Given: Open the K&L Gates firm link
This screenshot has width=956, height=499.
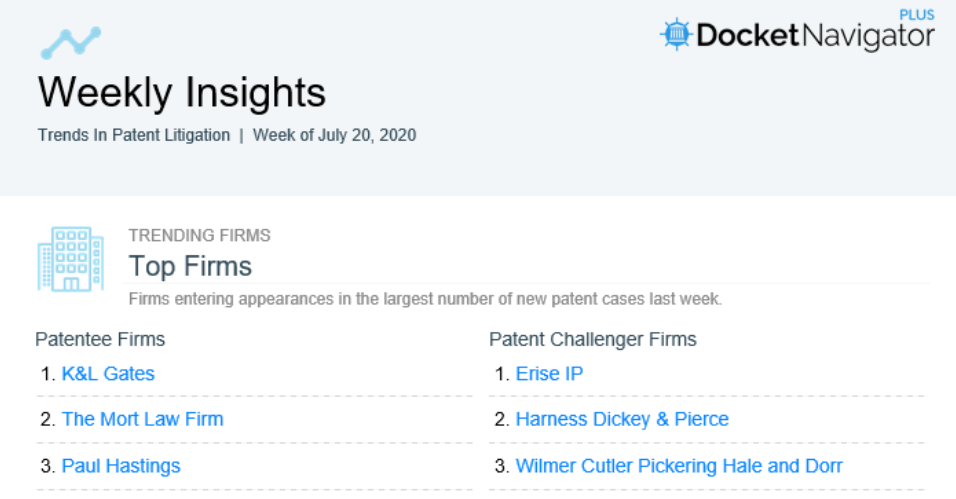Looking at the screenshot, I should [x=108, y=373].
